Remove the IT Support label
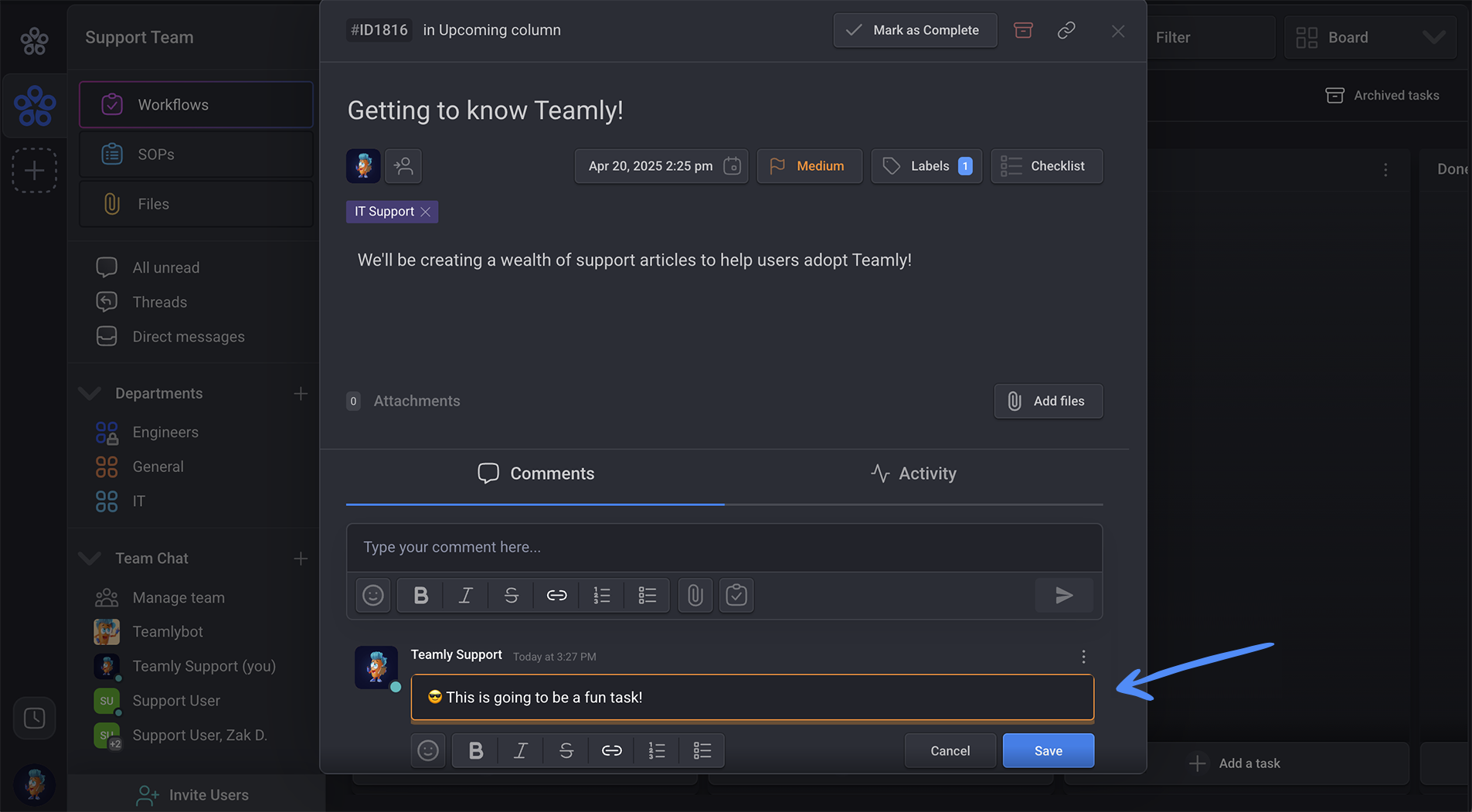The image size is (1472, 812). pyautogui.click(x=426, y=212)
